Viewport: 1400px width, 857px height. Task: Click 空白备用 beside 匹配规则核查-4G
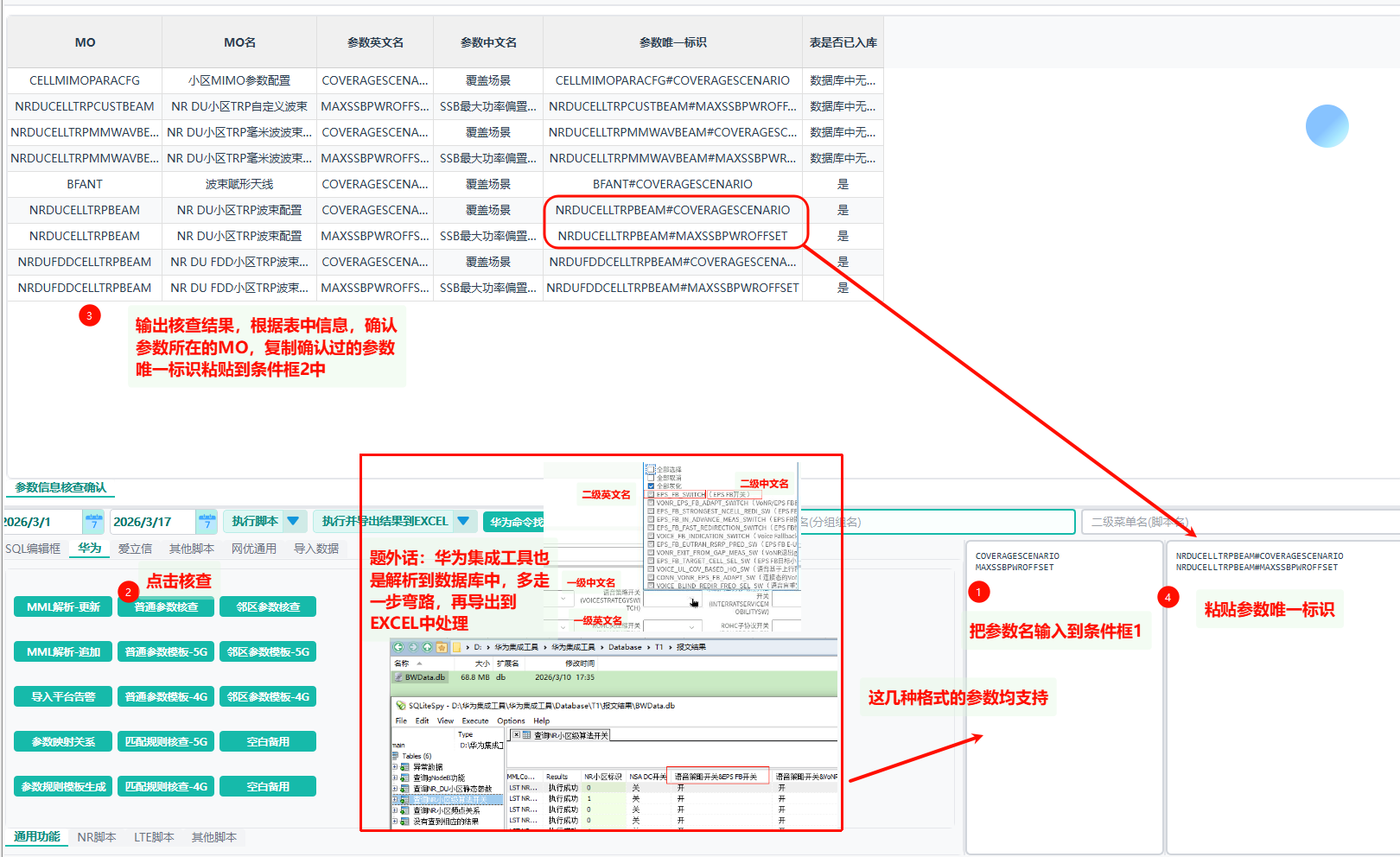pos(268,786)
